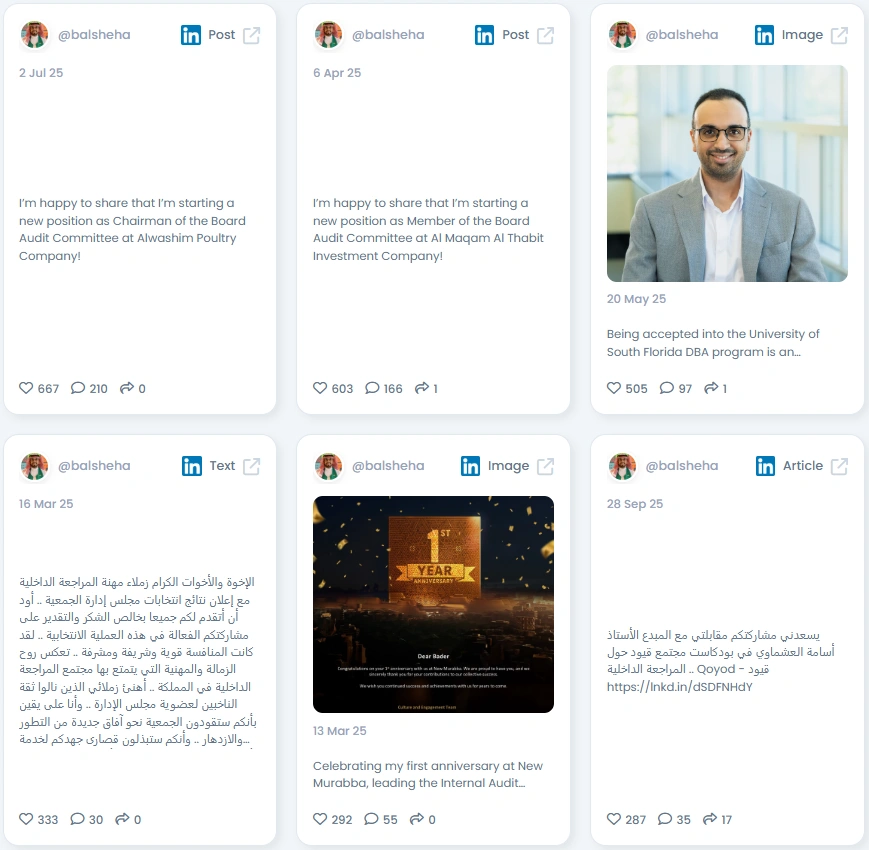Screen dimensions: 869x850
Task: Open the lnkd.in/dSDFNHdY link text
Action: [x=679, y=687]
